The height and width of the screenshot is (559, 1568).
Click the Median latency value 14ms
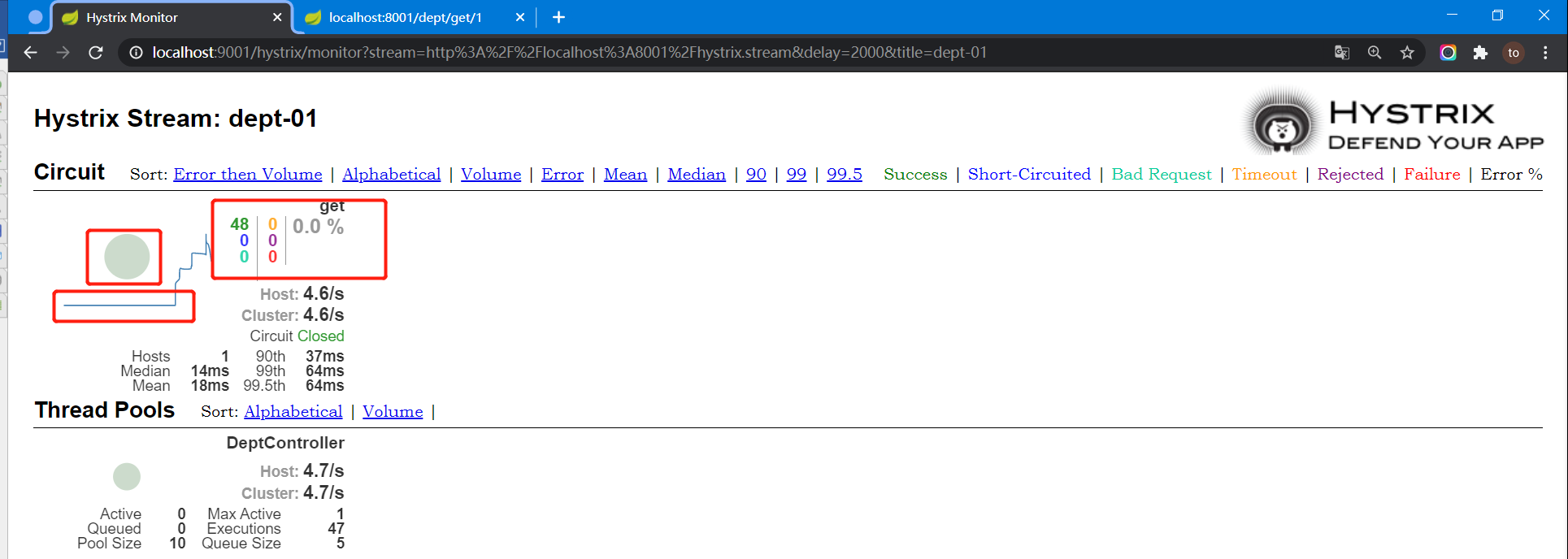pyautogui.click(x=210, y=370)
